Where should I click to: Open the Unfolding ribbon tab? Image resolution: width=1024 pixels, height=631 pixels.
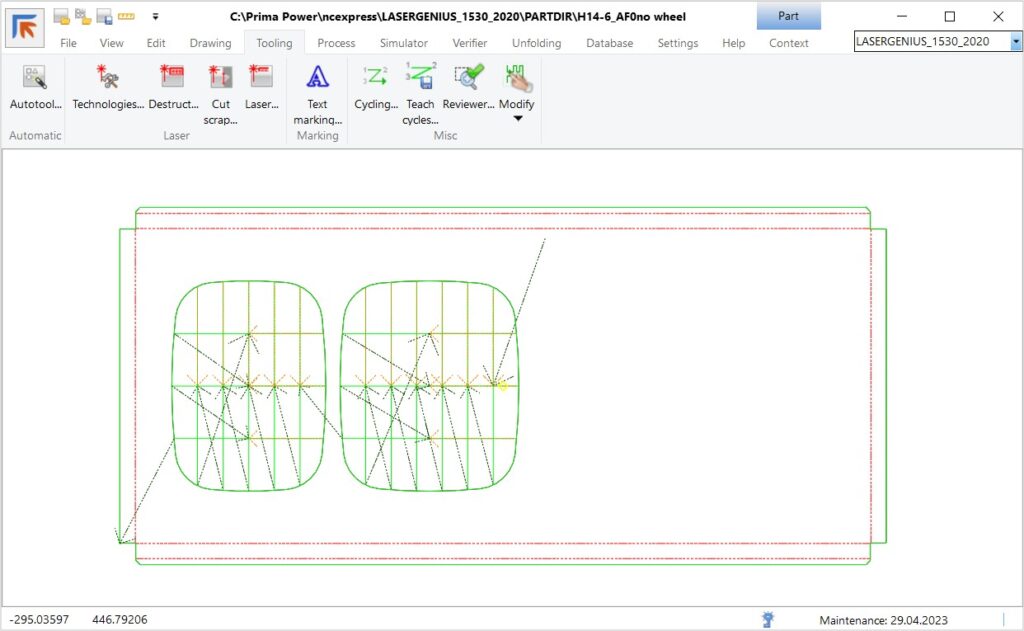pyautogui.click(x=536, y=43)
